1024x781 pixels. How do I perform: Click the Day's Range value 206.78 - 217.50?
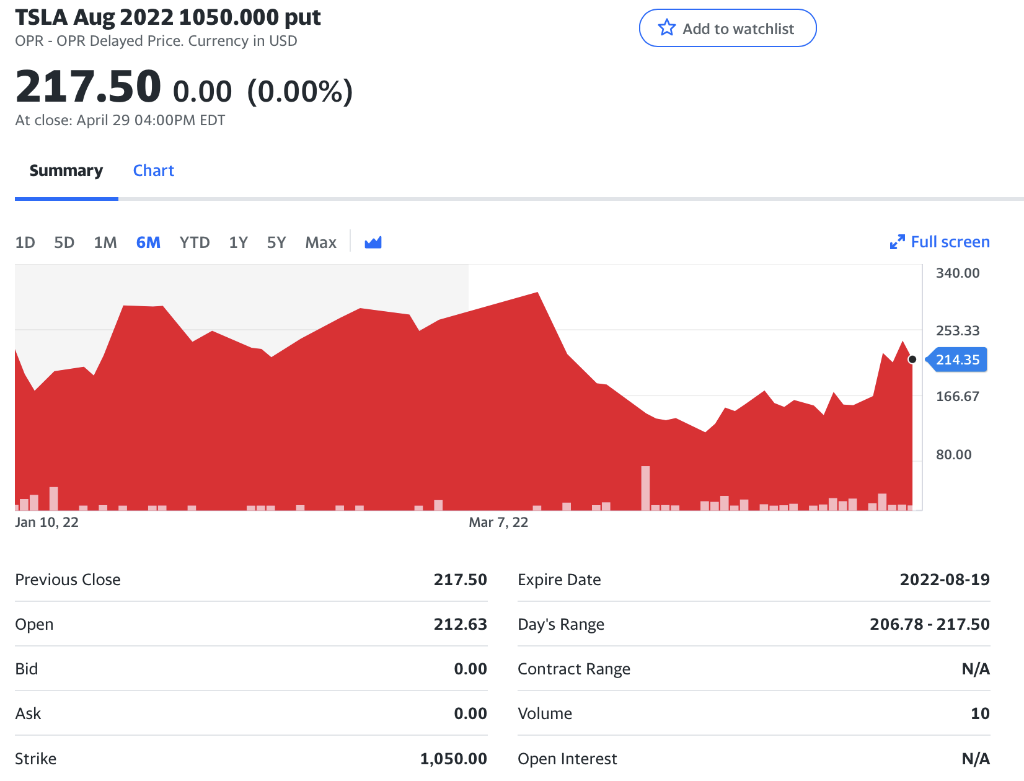(x=929, y=624)
